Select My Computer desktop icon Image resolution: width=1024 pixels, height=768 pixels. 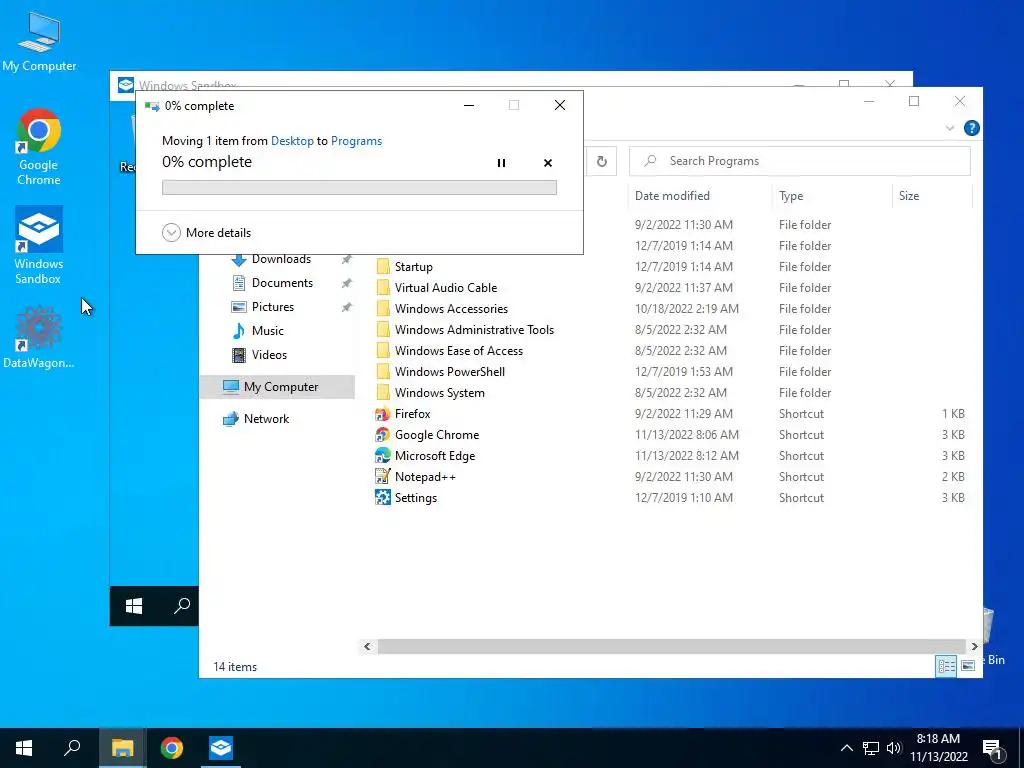(39, 42)
